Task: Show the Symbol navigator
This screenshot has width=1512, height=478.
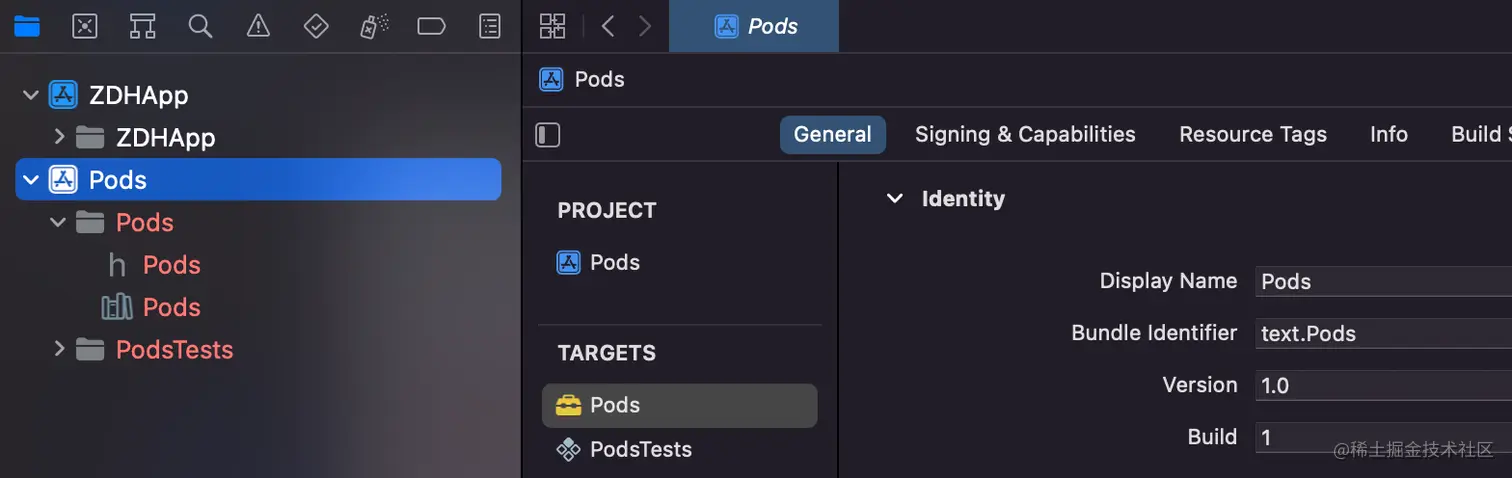Action: tap(143, 26)
